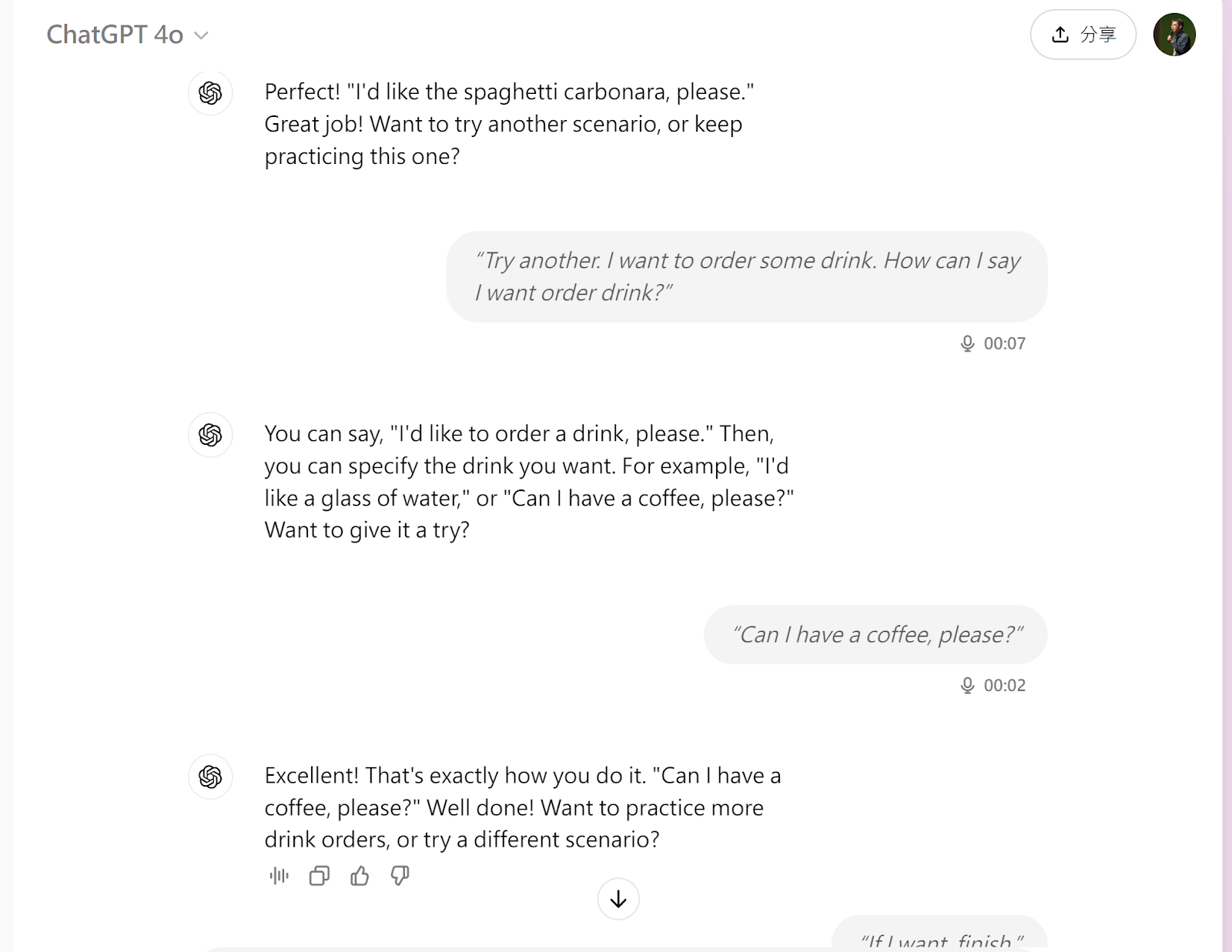
Task: Click the 00:02 voice duration label
Action: point(1005,685)
